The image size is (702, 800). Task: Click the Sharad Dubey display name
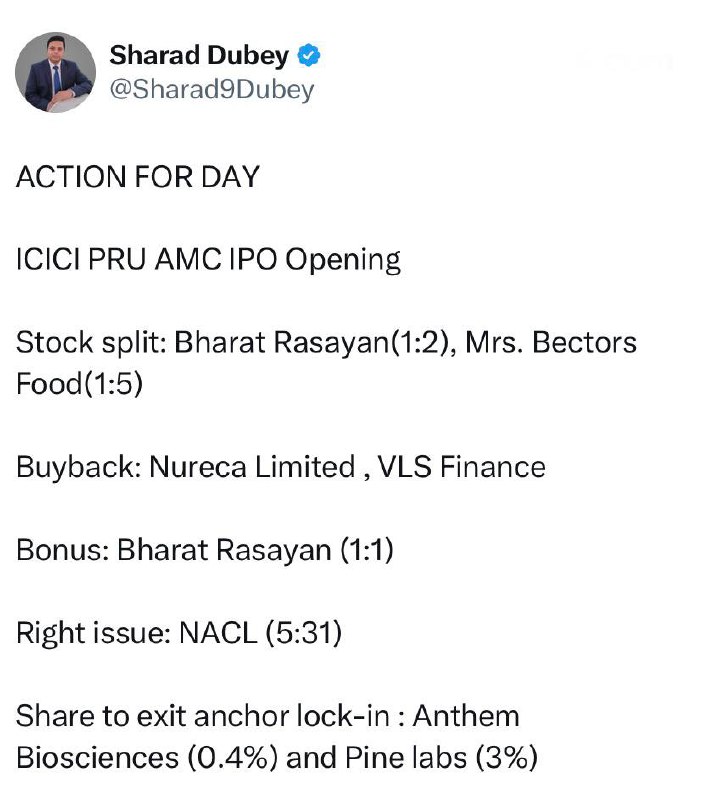(x=199, y=56)
